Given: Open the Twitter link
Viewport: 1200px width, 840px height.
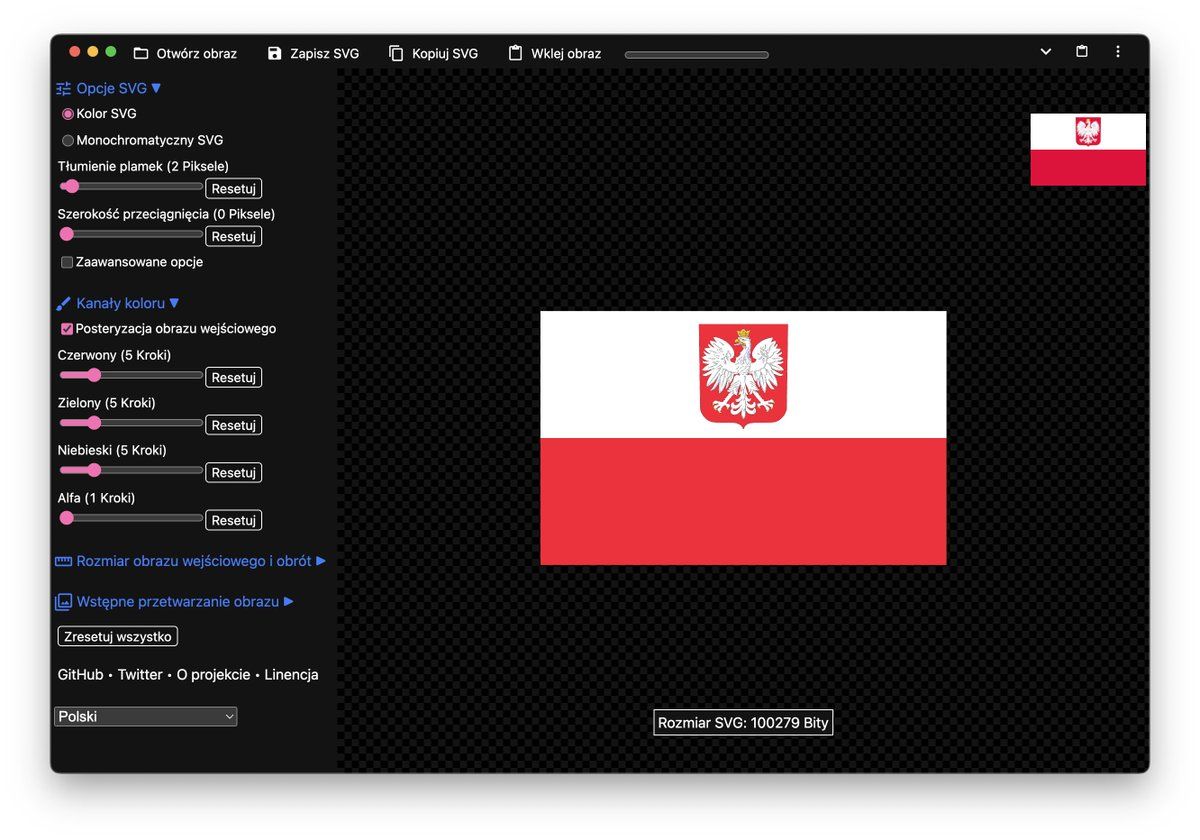Looking at the screenshot, I should pyautogui.click(x=140, y=675).
